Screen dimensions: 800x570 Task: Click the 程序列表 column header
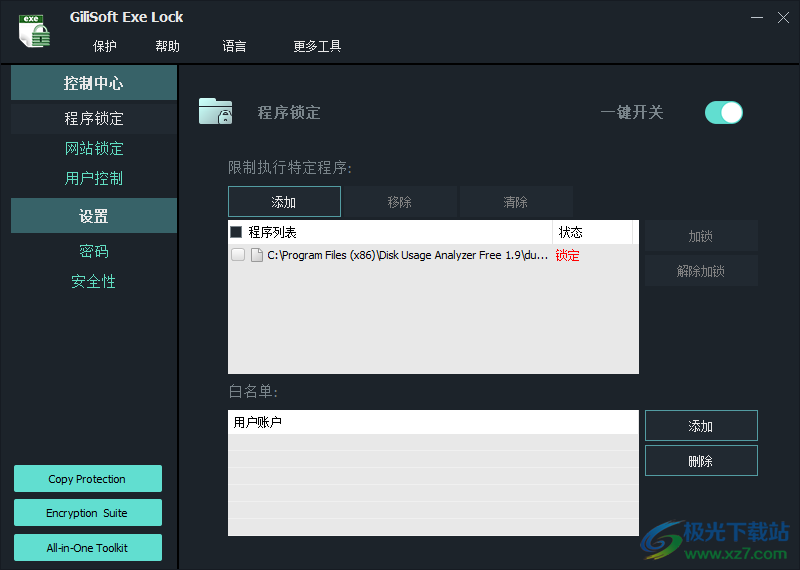[390, 232]
